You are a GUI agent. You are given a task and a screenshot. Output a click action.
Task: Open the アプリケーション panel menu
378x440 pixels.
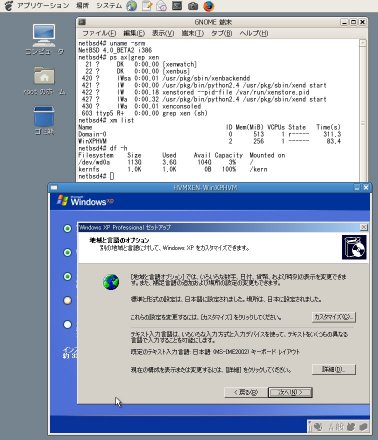pyautogui.click(x=43, y=6)
